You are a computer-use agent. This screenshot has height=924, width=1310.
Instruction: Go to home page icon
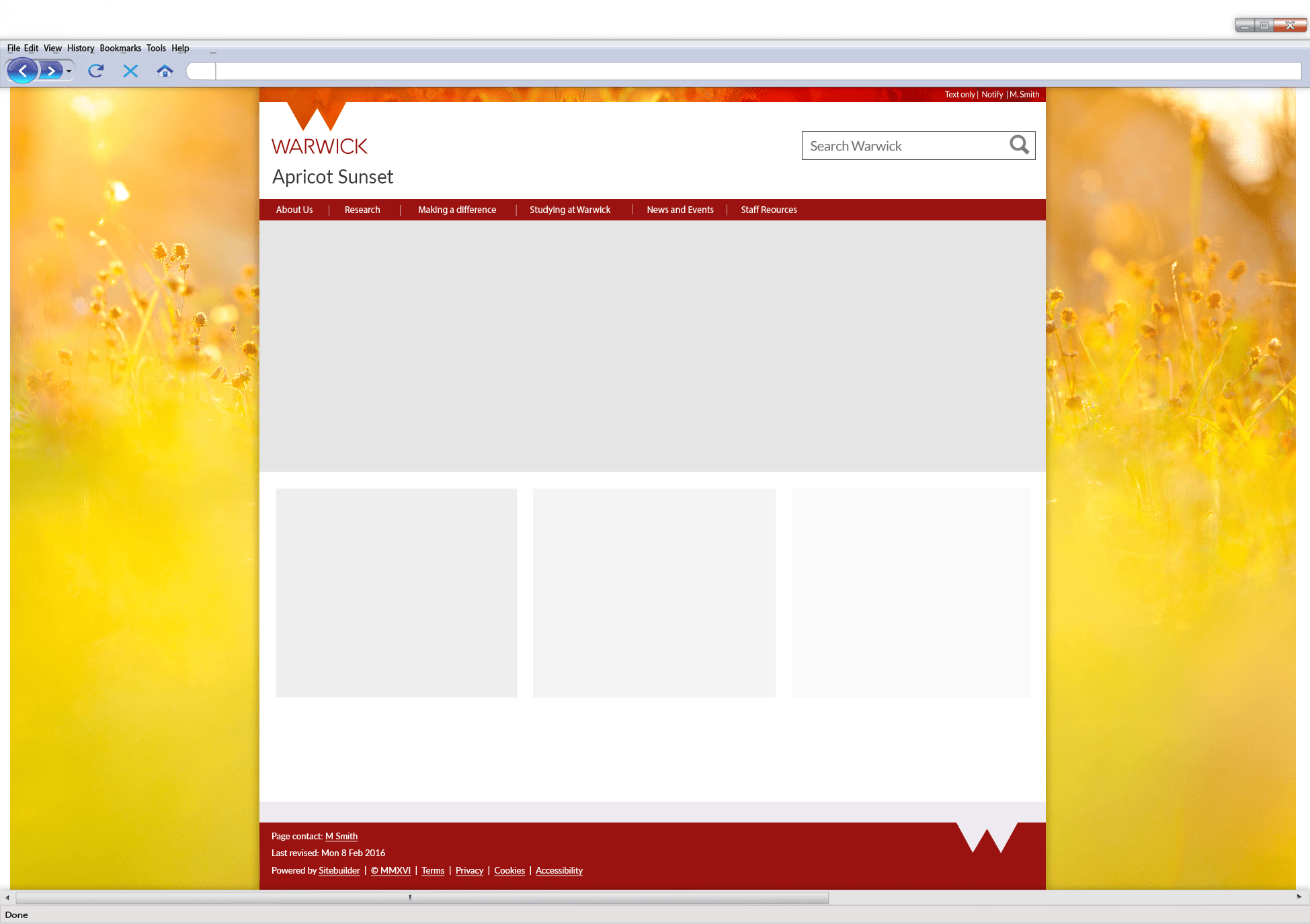pos(165,71)
